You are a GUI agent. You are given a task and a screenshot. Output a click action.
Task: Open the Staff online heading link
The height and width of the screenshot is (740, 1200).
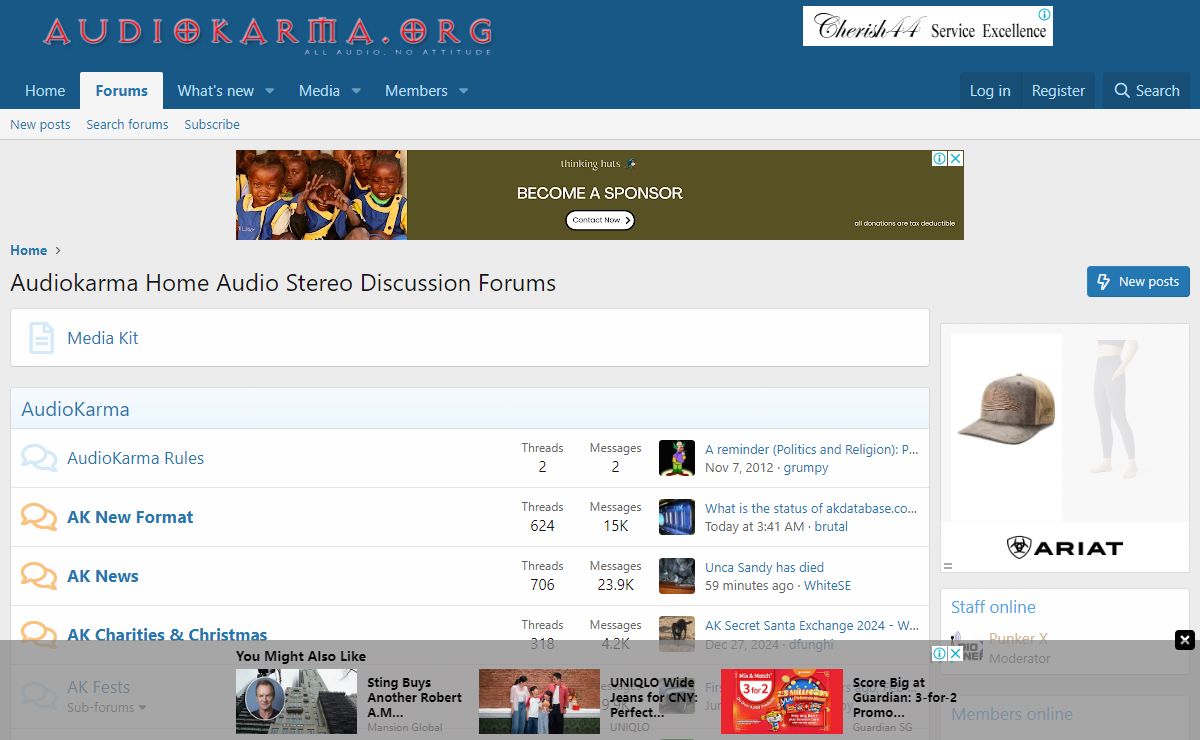click(x=993, y=607)
